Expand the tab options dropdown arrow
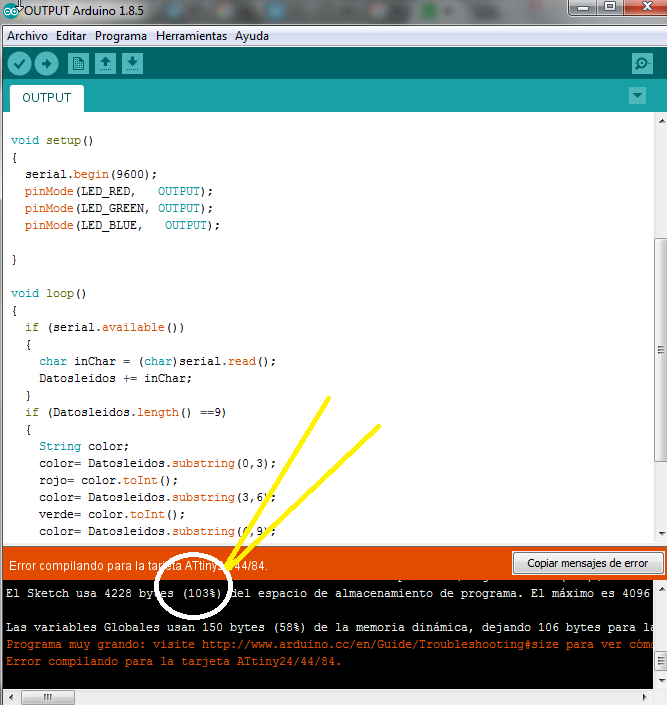The image size is (667, 705). coord(637,95)
